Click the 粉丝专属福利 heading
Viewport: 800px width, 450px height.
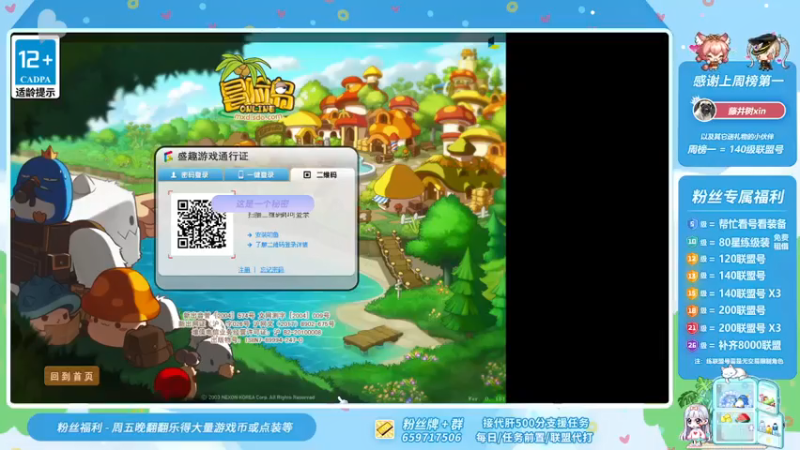738,196
